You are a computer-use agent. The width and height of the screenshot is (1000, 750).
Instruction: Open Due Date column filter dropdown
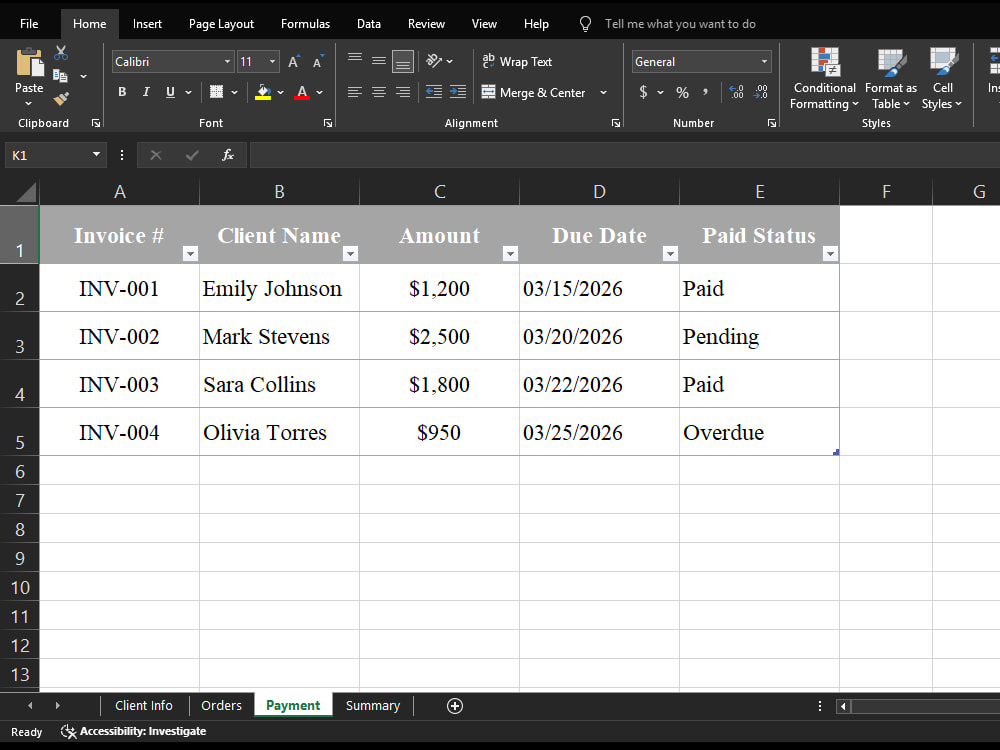click(x=670, y=254)
